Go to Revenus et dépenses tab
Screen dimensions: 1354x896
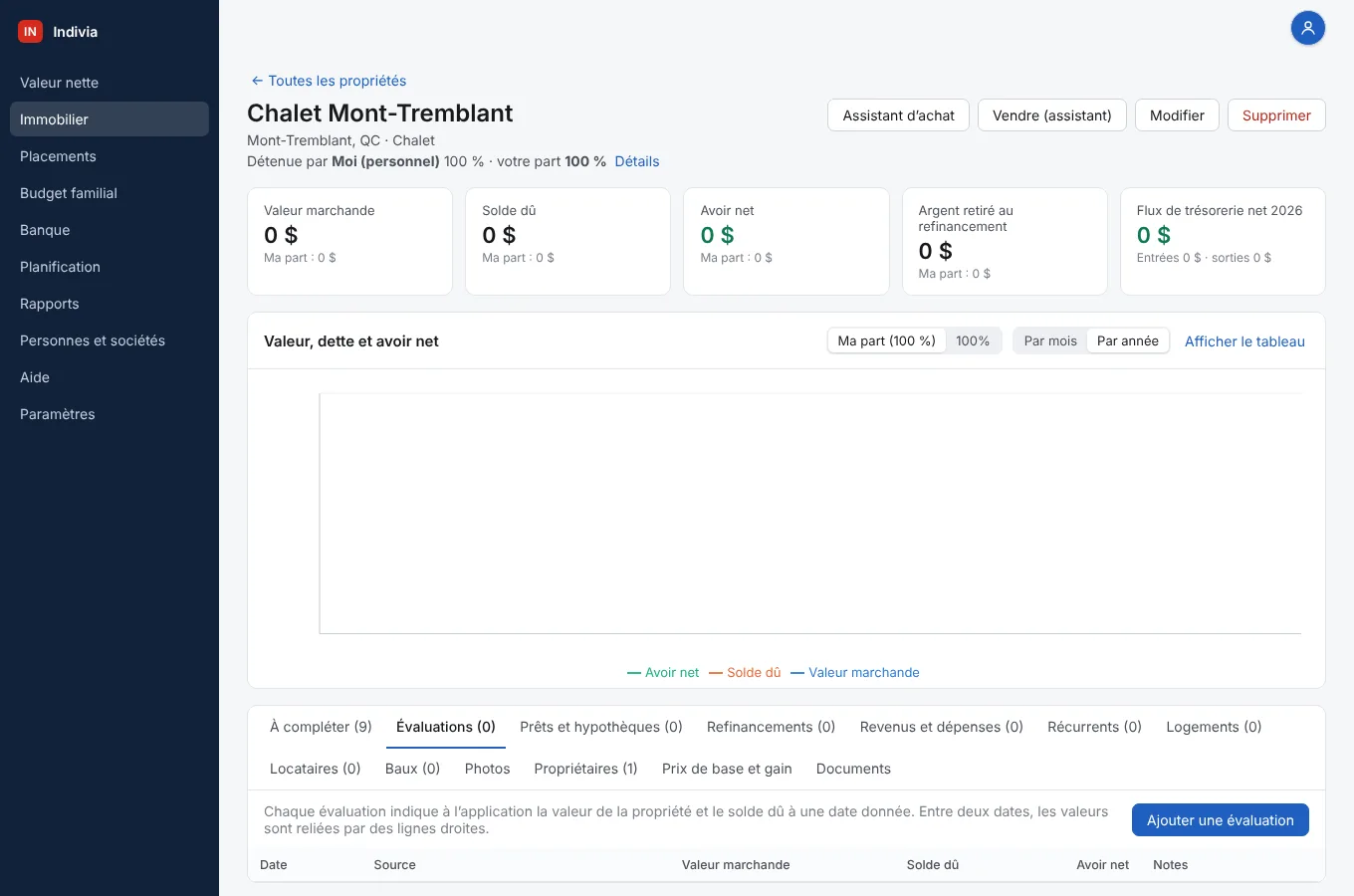coord(942,727)
